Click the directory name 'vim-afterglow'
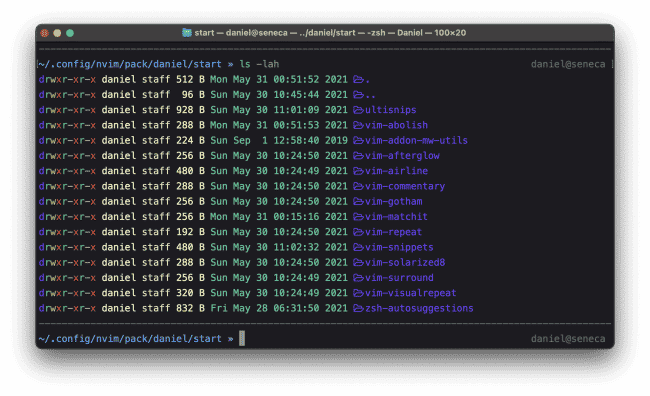This screenshot has height=396, width=650. pyautogui.click(x=402, y=156)
